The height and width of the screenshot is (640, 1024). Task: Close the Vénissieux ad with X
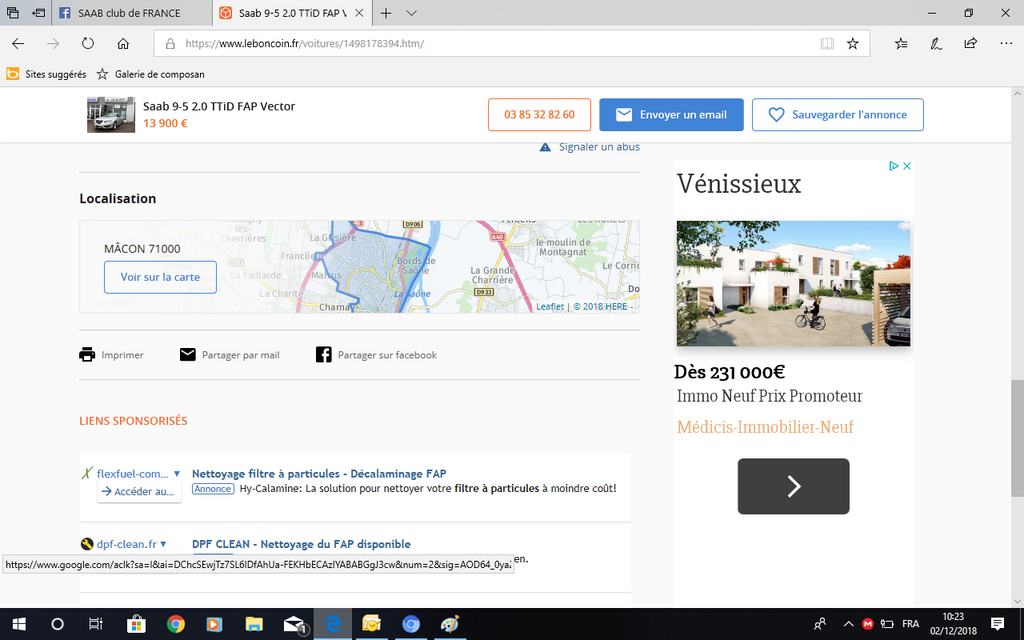[x=906, y=166]
